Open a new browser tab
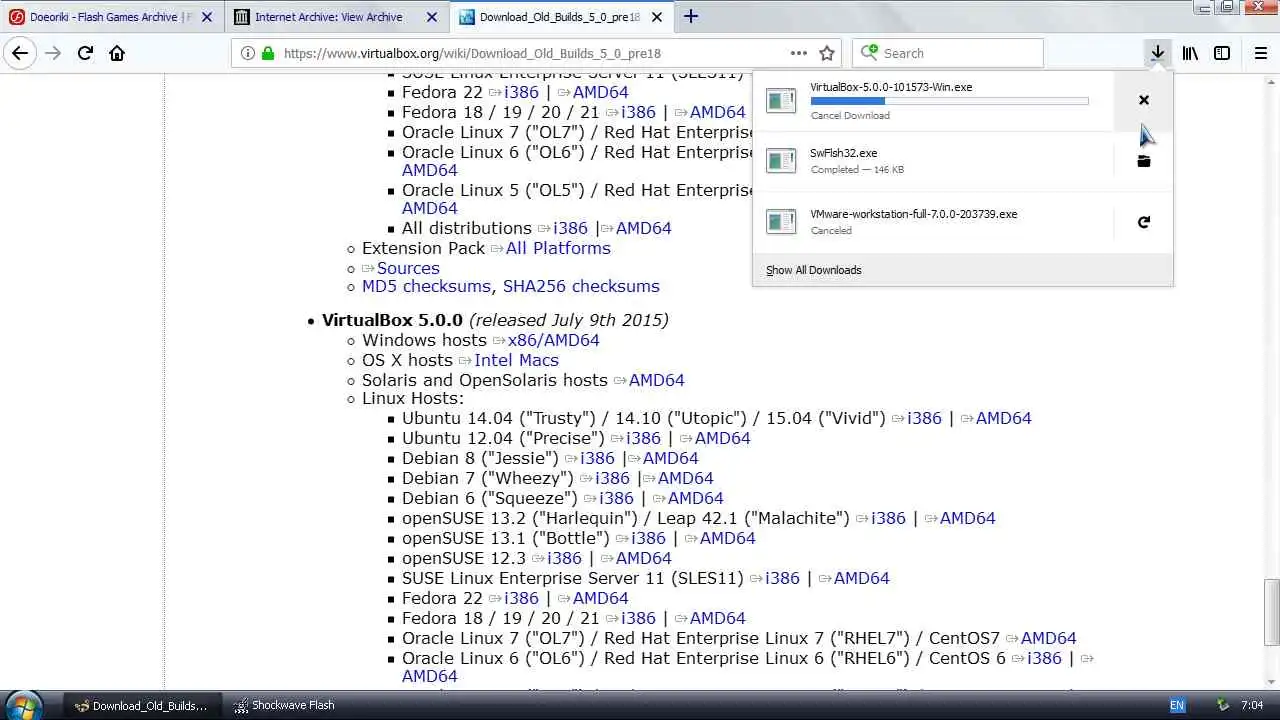Viewport: 1280px width, 720px height. point(691,16)
